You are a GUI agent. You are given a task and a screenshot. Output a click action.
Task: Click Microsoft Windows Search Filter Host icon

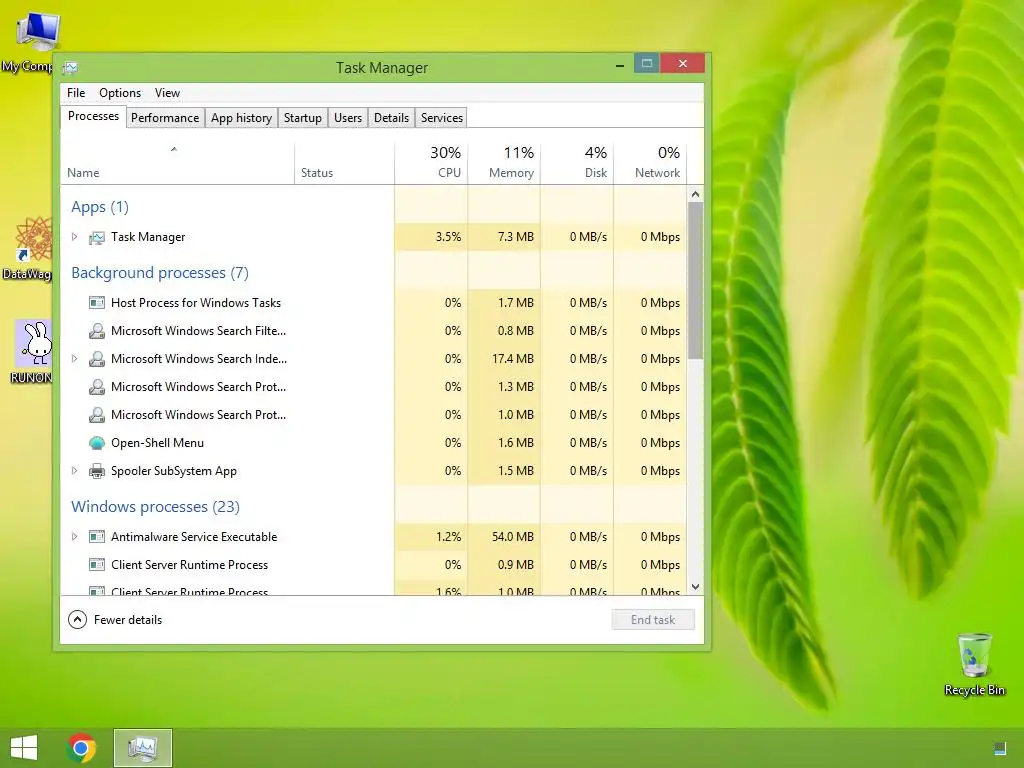tap(97, 331)
